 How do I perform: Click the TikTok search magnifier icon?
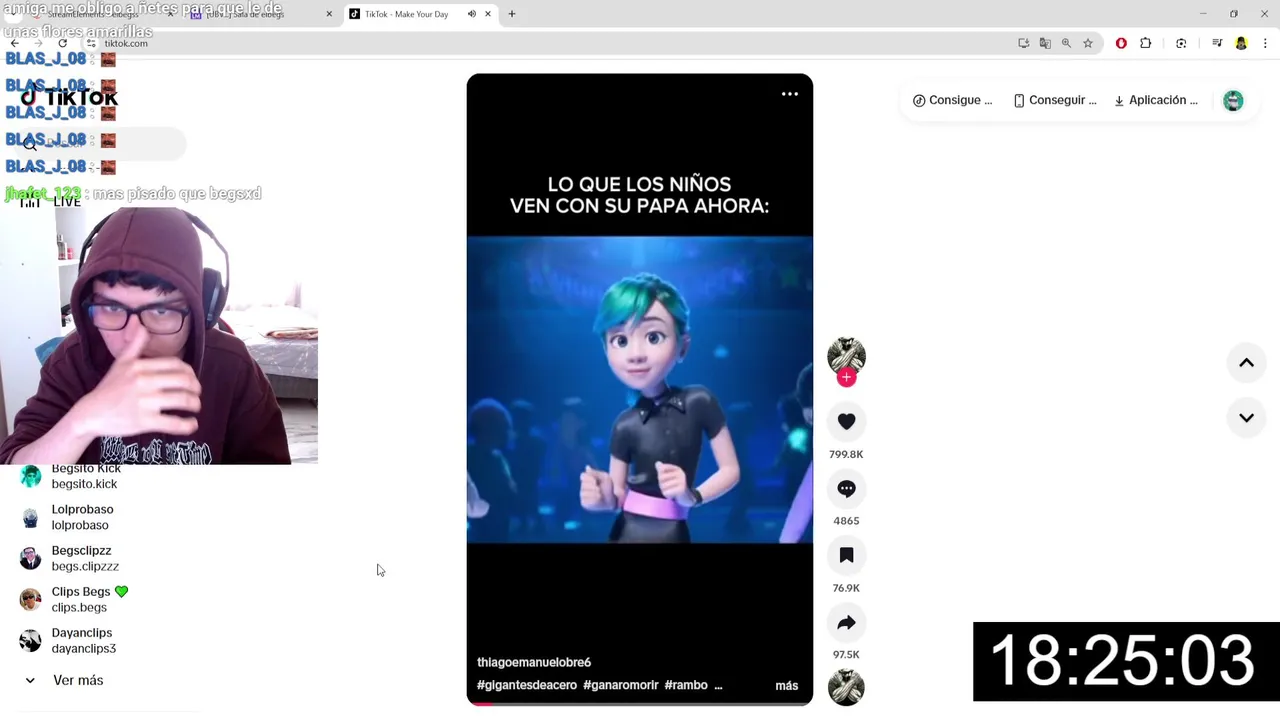[30, 144]
